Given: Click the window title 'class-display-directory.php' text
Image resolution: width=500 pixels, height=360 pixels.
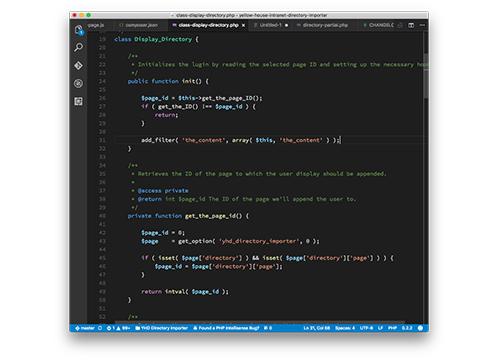Looking at the screenshot, I should point(205,15).
